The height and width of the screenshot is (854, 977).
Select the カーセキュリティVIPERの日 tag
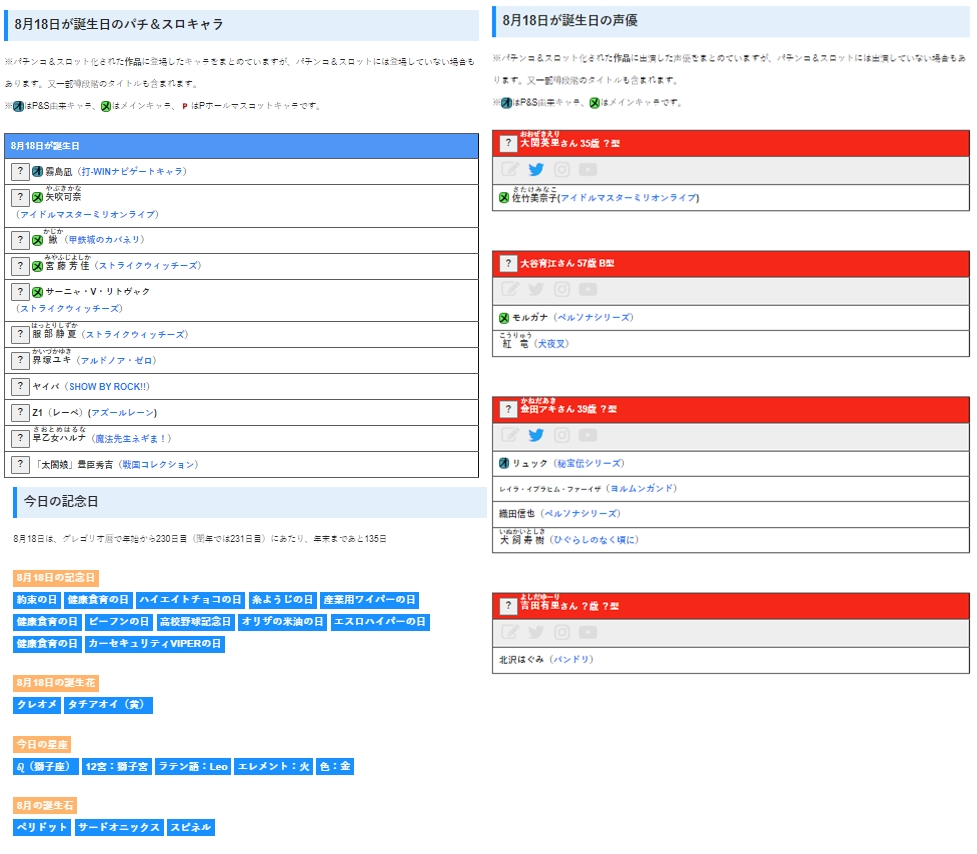(155, 643)
